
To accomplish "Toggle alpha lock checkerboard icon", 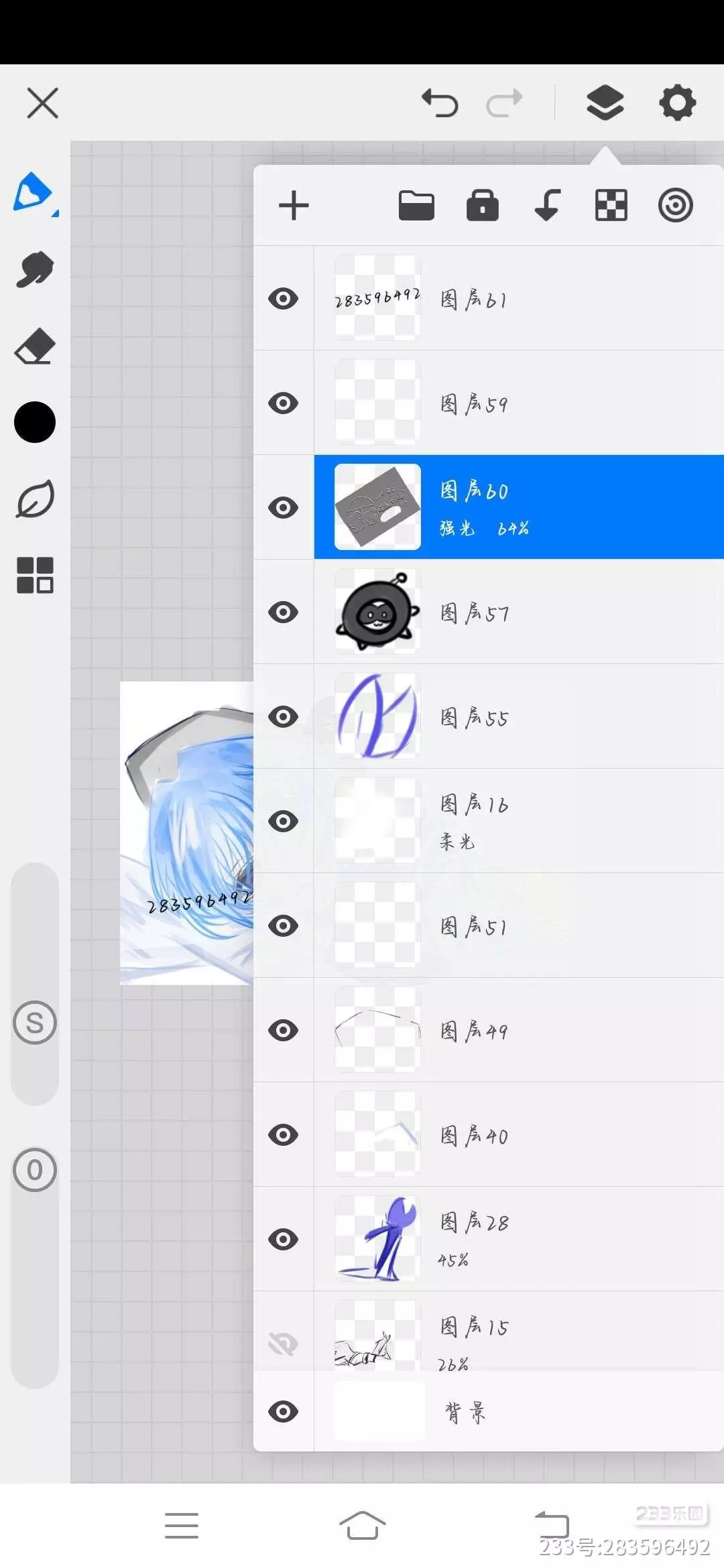I will 611,205.
